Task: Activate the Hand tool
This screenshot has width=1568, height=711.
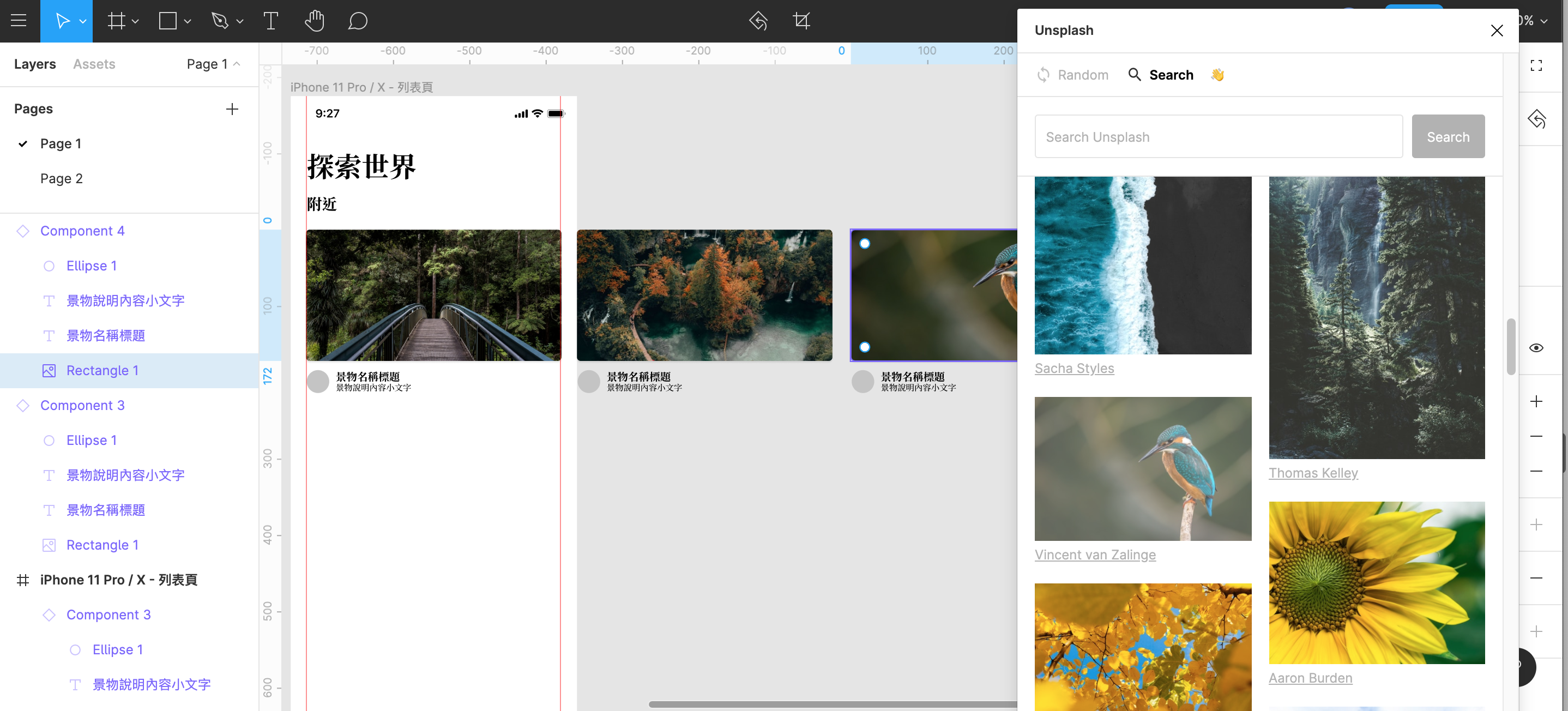Action: tap(314, 21)
